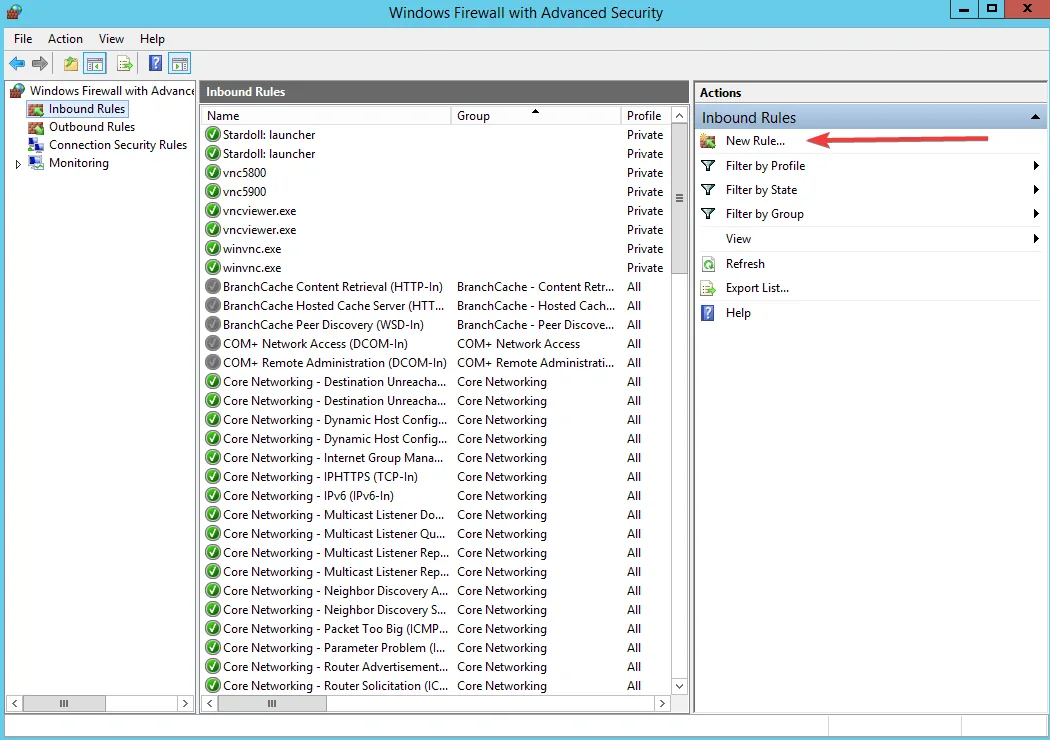The width and height of the screenshot is (1050, 740).
Task: Sort rules by the Group column header
Action: pos(536,116)
